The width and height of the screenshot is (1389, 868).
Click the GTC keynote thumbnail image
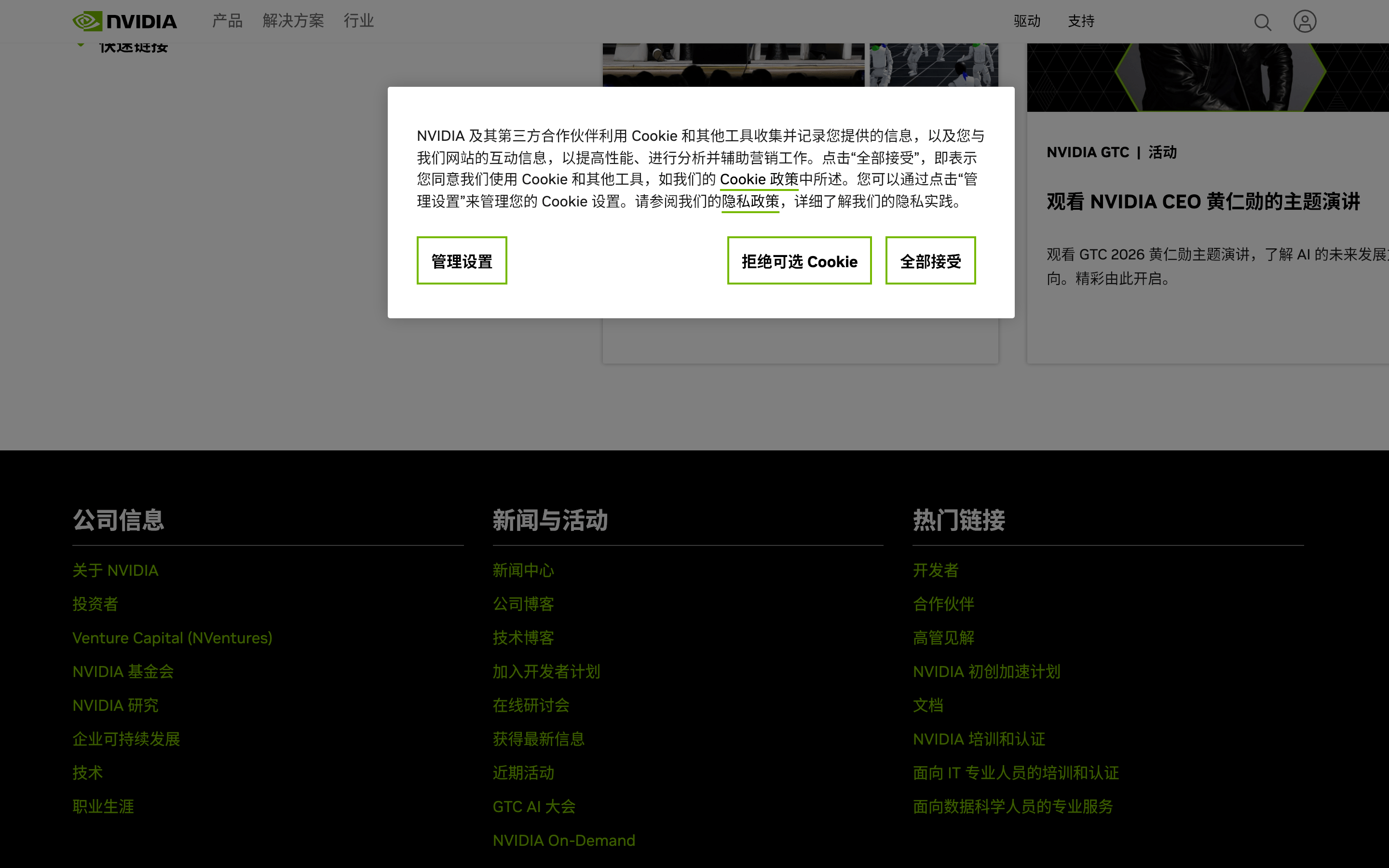click(x=1208, y=77)
